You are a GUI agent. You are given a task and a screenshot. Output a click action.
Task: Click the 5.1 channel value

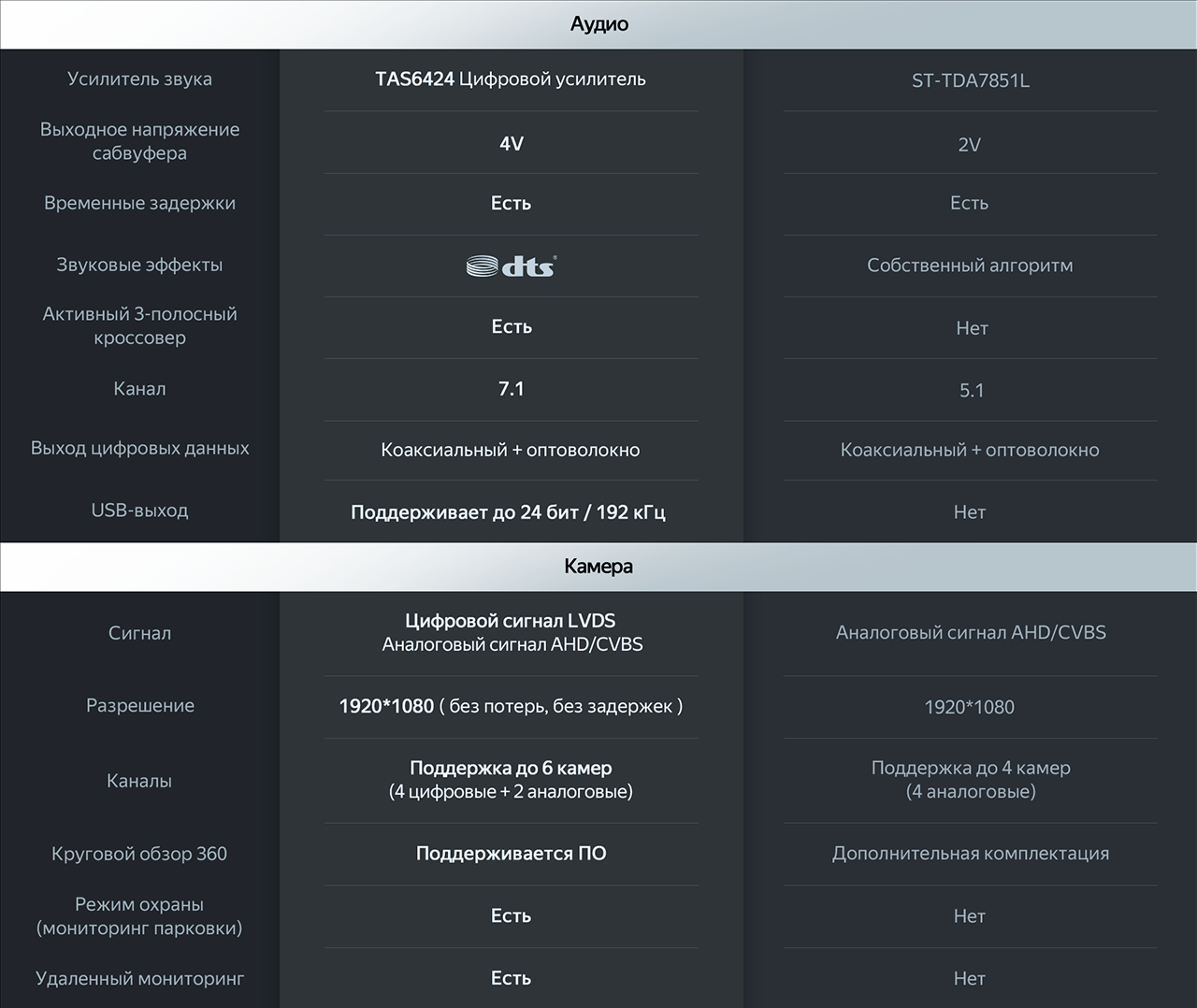click(x=971, y=391)
